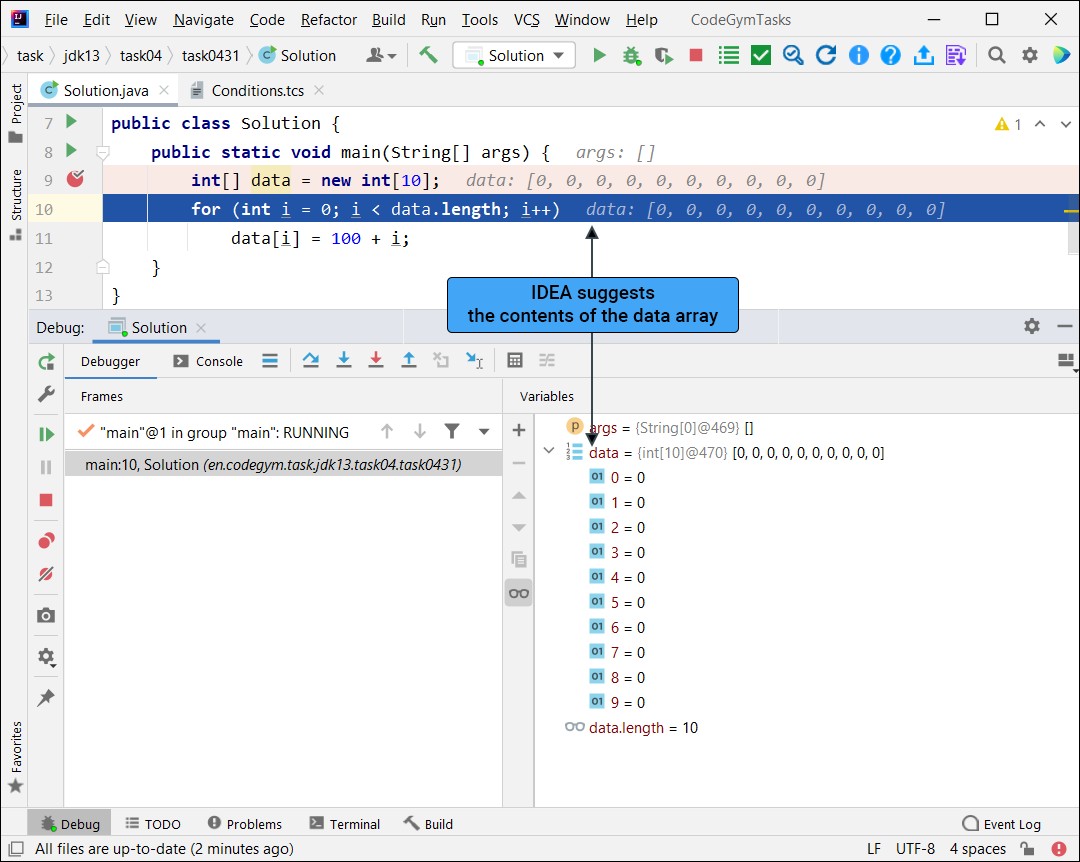Stop the process with the red toolbar square
Viewport: 1080px width, 862px height.
[x=696, y=55]
